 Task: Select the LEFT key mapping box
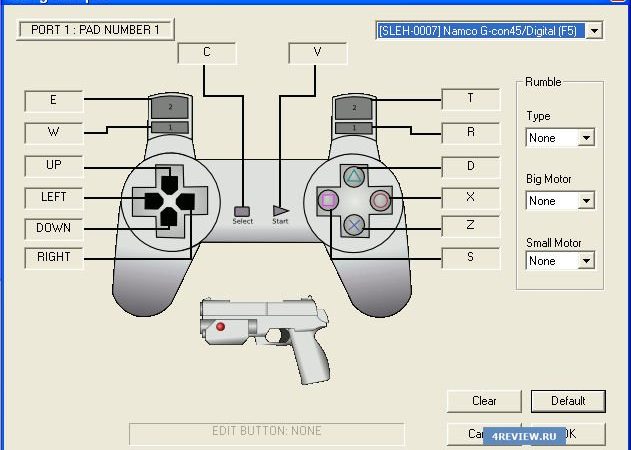(54, 197)
